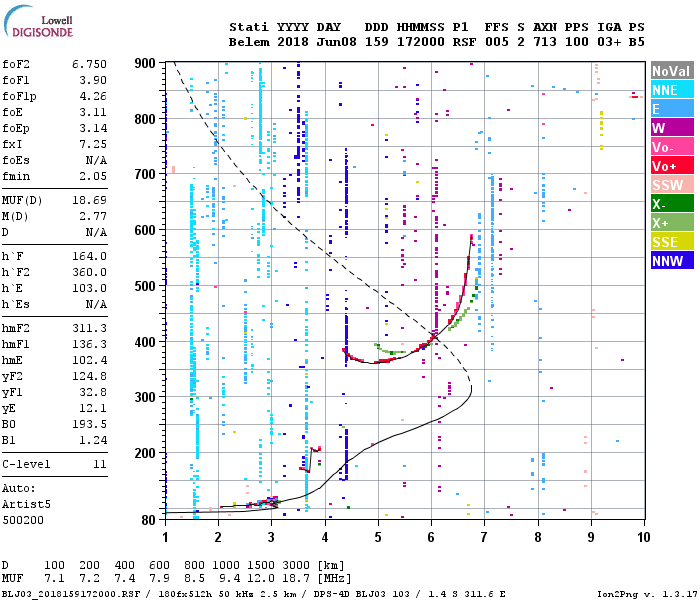Click the fmin value 2.05
The height and width of the screenshot is (600, 700).
point(93,176)
